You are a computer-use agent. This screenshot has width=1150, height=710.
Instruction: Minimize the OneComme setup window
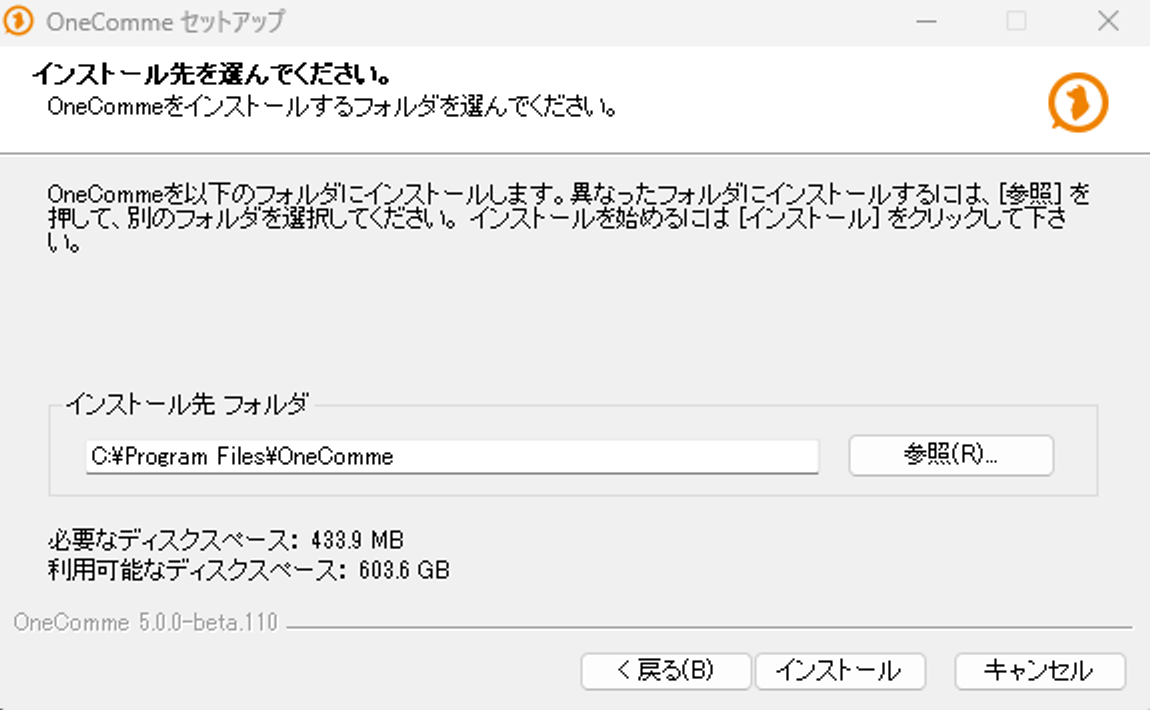point(925,21)
